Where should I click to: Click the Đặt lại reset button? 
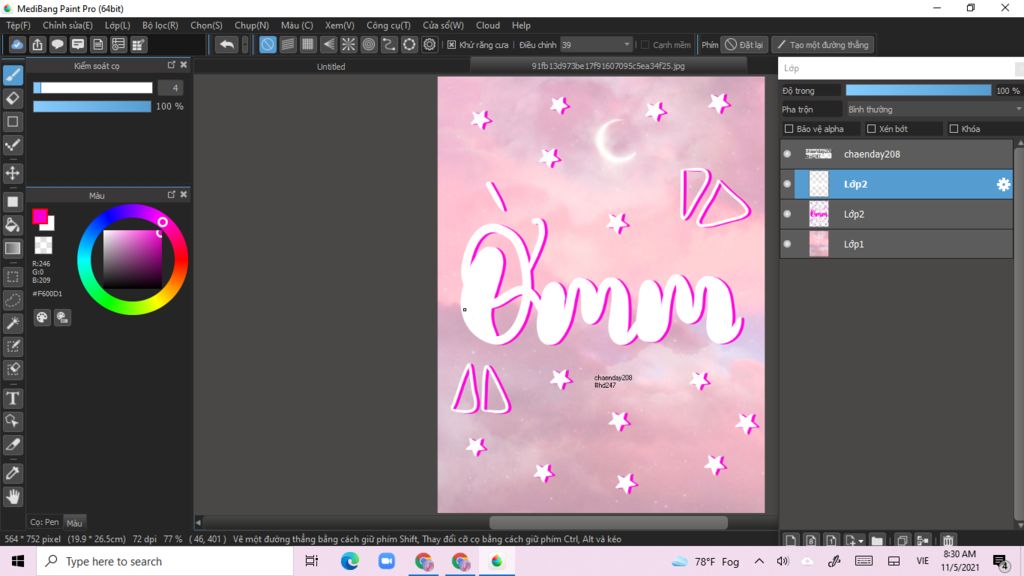tap(744, 44)
